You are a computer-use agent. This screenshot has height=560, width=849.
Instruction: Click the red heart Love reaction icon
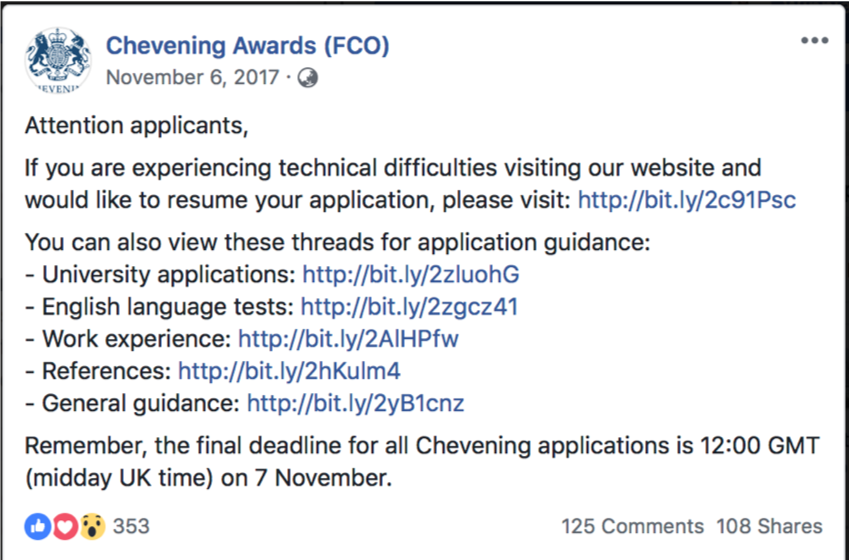pos(65,526)
